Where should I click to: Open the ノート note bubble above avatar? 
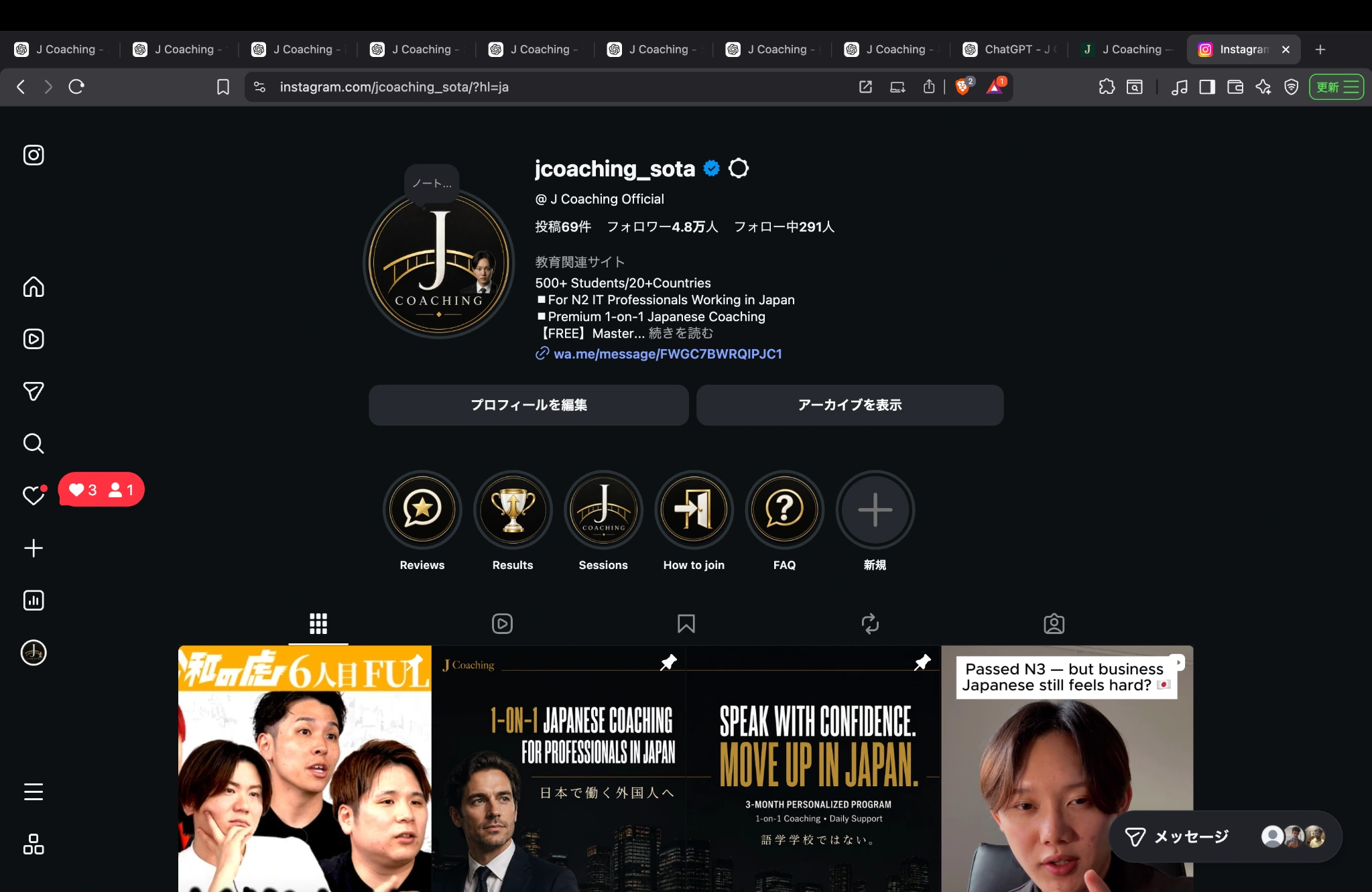coord(432,183)
